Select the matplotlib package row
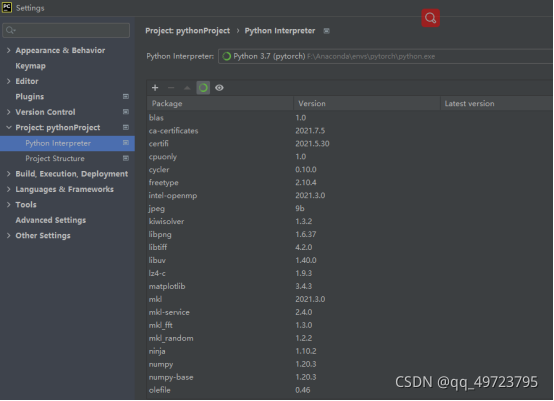554x401 pixels. pyautogui.click(x=350, y=286)
